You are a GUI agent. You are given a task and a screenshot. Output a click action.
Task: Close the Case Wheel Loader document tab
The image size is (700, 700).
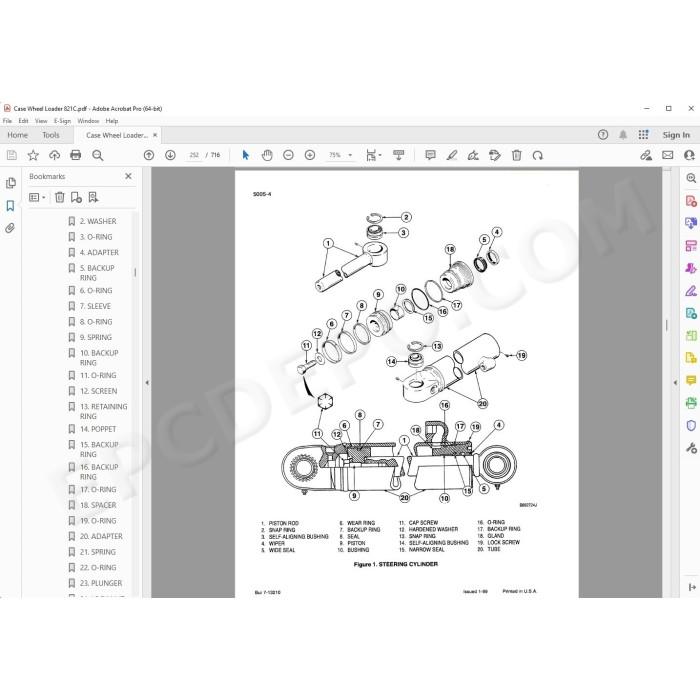155,135
